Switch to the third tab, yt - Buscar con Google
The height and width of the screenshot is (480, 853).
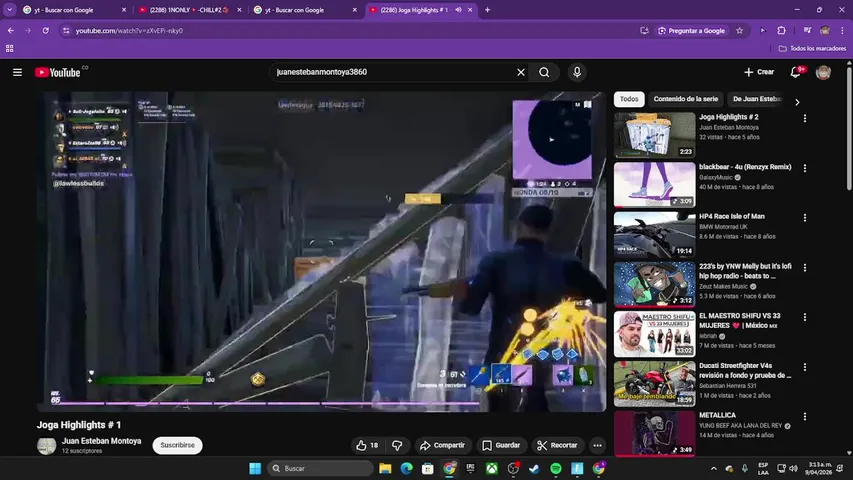coord(305,10)
